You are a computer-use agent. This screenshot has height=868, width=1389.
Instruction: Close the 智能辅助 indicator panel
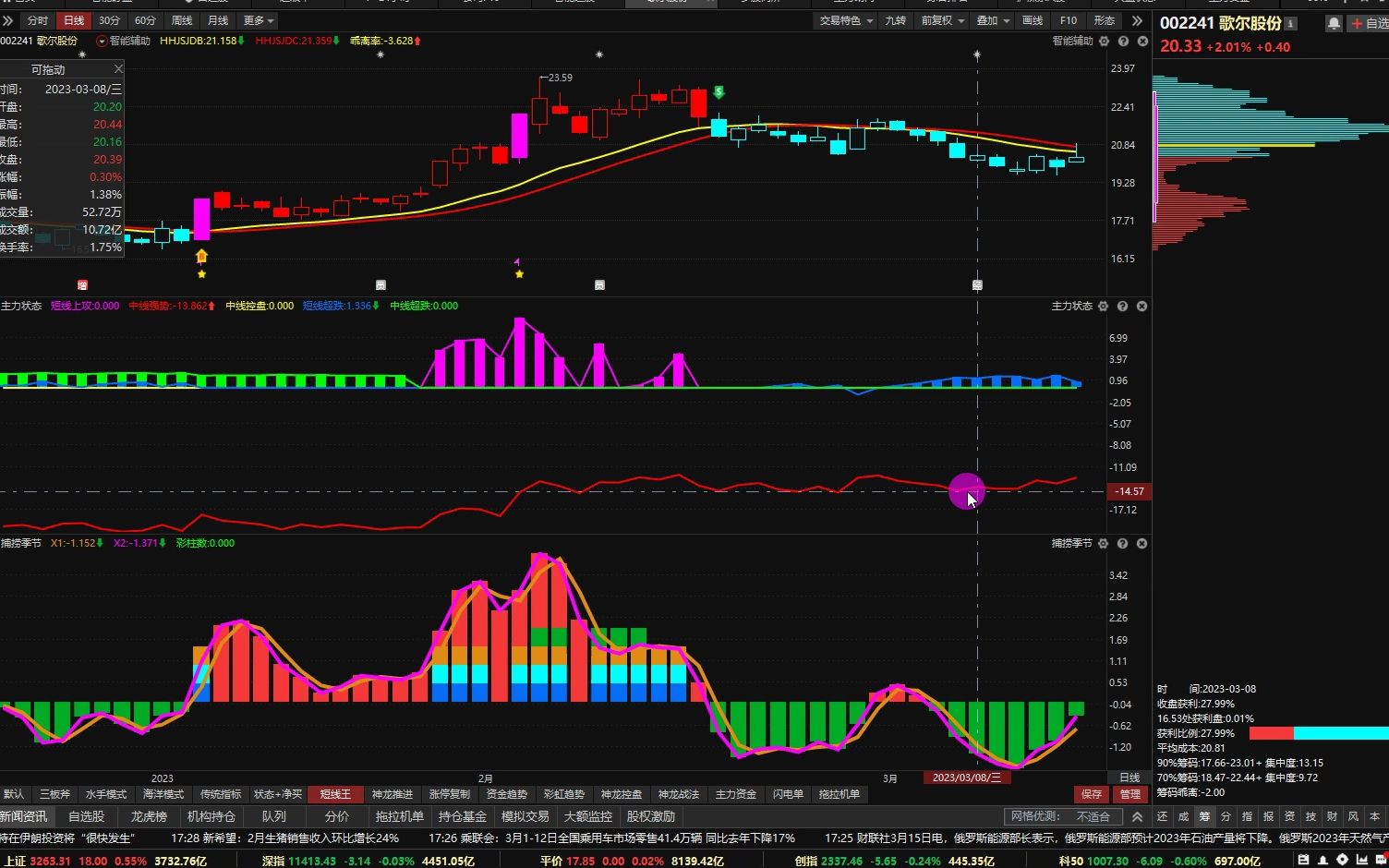point(1142,42)
